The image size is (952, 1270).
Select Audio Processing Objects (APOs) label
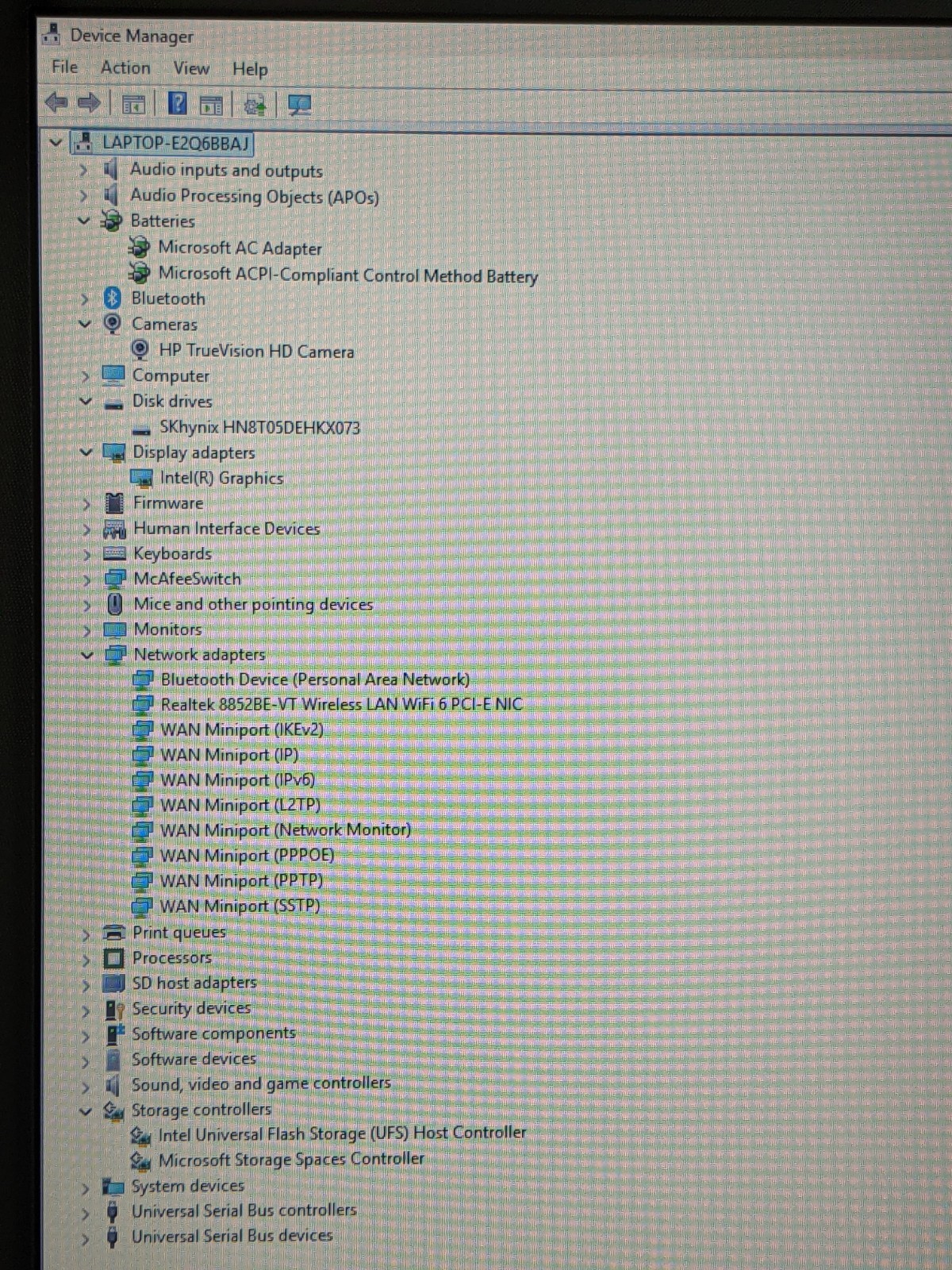click(x=255, y=196)
